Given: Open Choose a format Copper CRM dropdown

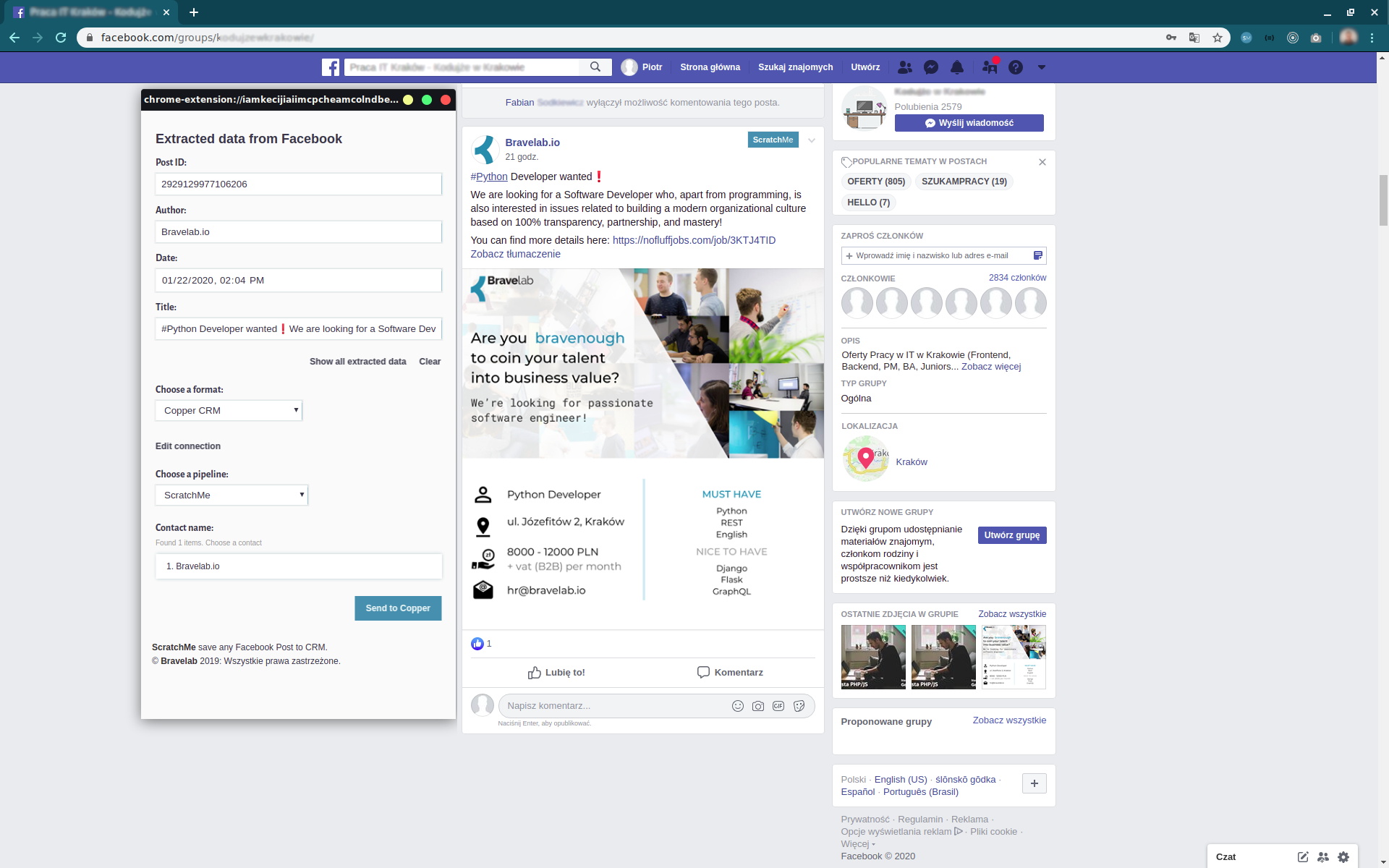Looking at the screenshot, I should click(229, 410).
